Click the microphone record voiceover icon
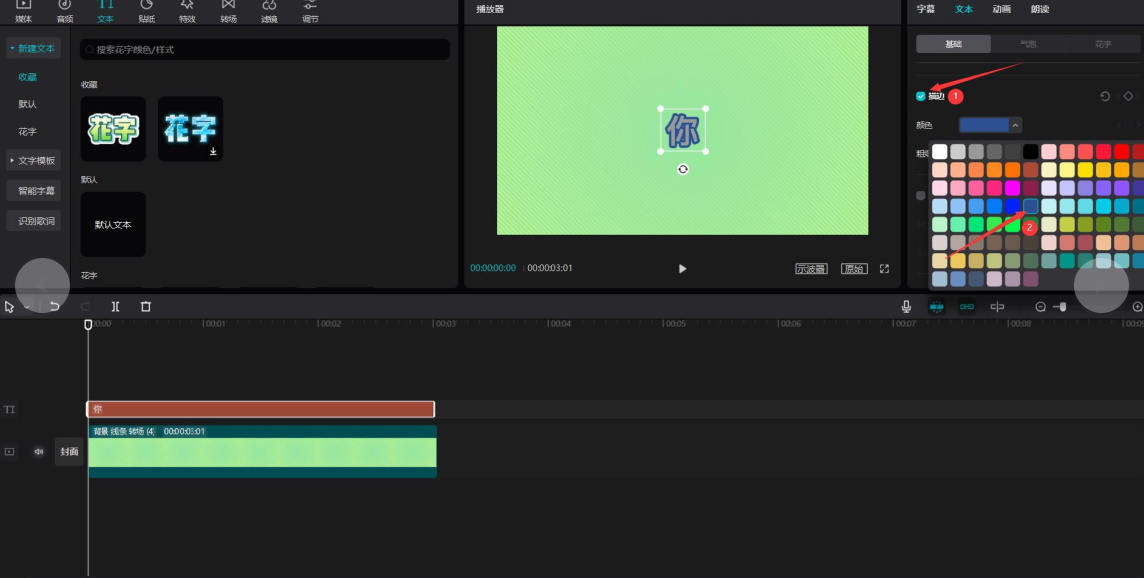Viewport: 1144px width, 578px height. (906, 307)
